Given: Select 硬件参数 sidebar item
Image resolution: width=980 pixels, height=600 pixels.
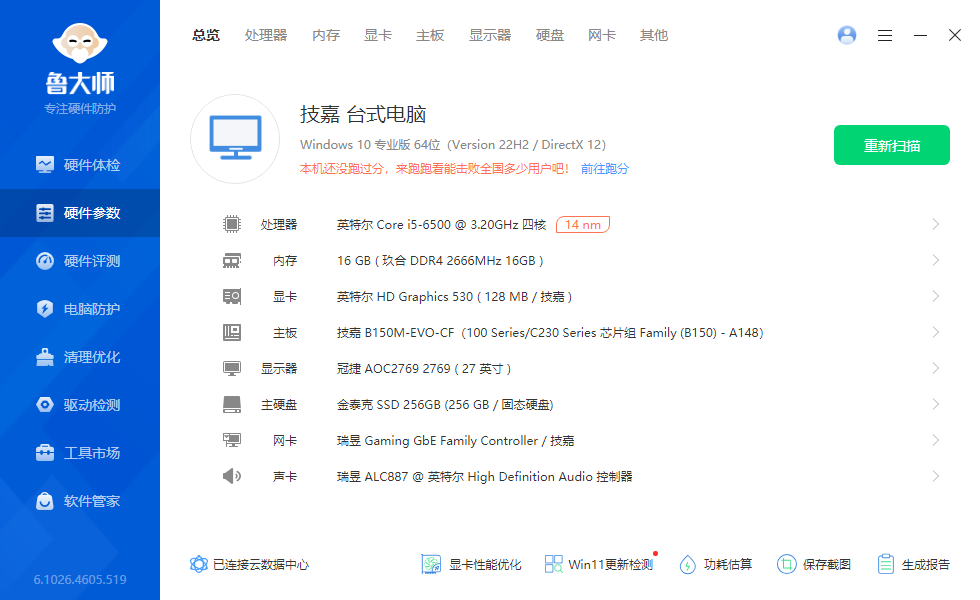Looking at the screenshot, I should tap(80, 213).
